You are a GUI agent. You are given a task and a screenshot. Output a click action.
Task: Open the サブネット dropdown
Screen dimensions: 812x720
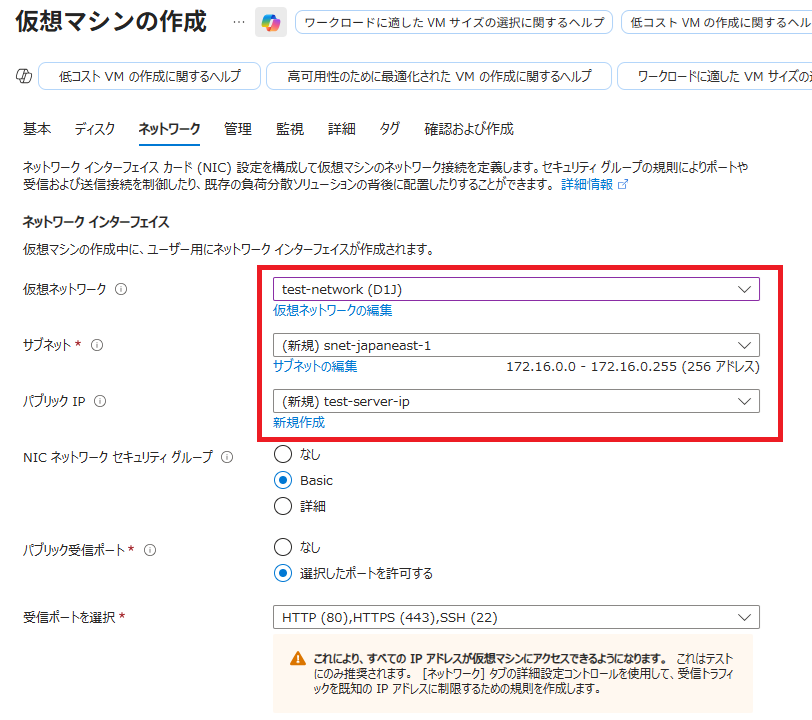click(x=515, y=345)
